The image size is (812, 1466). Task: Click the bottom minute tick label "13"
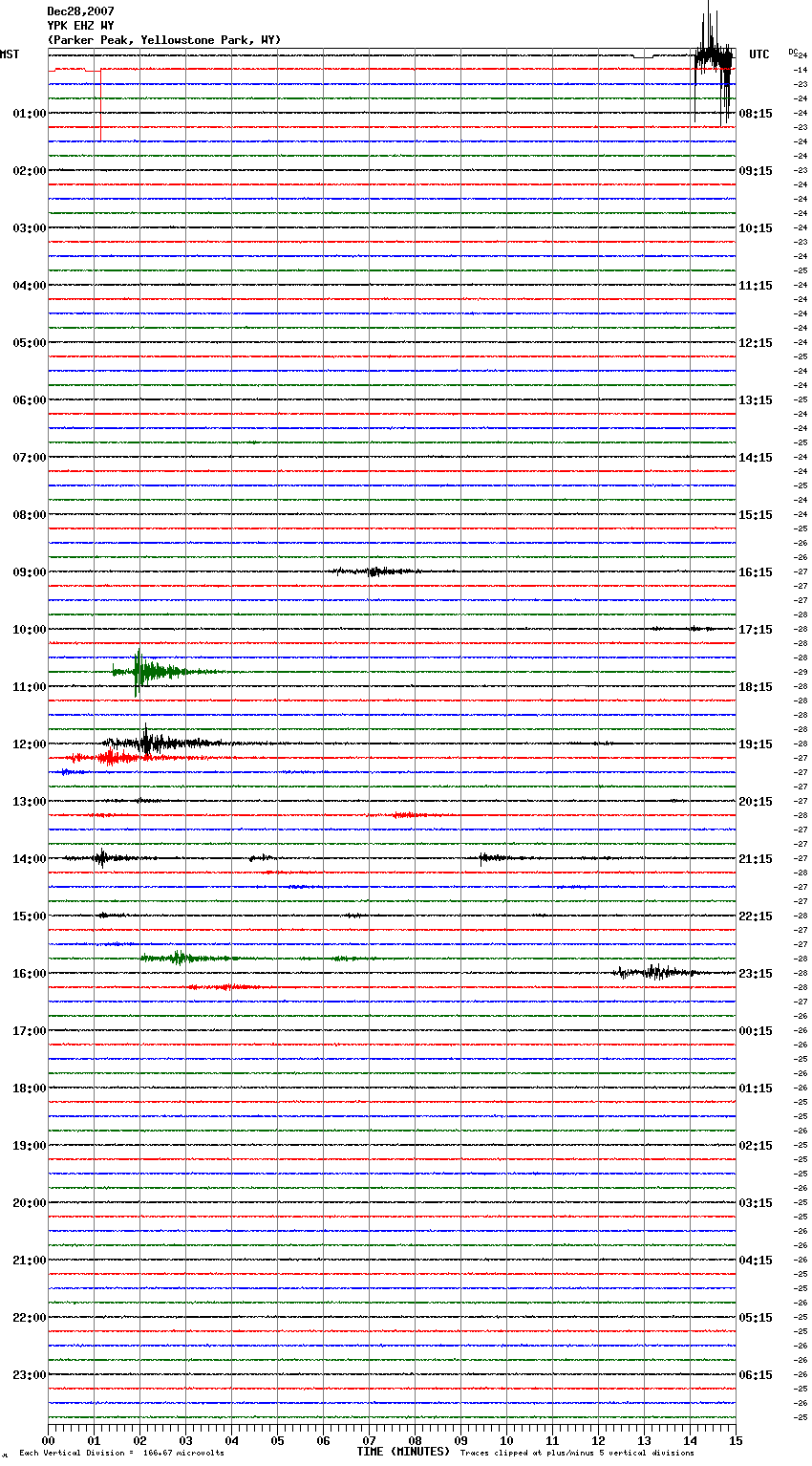point(644,1440)
